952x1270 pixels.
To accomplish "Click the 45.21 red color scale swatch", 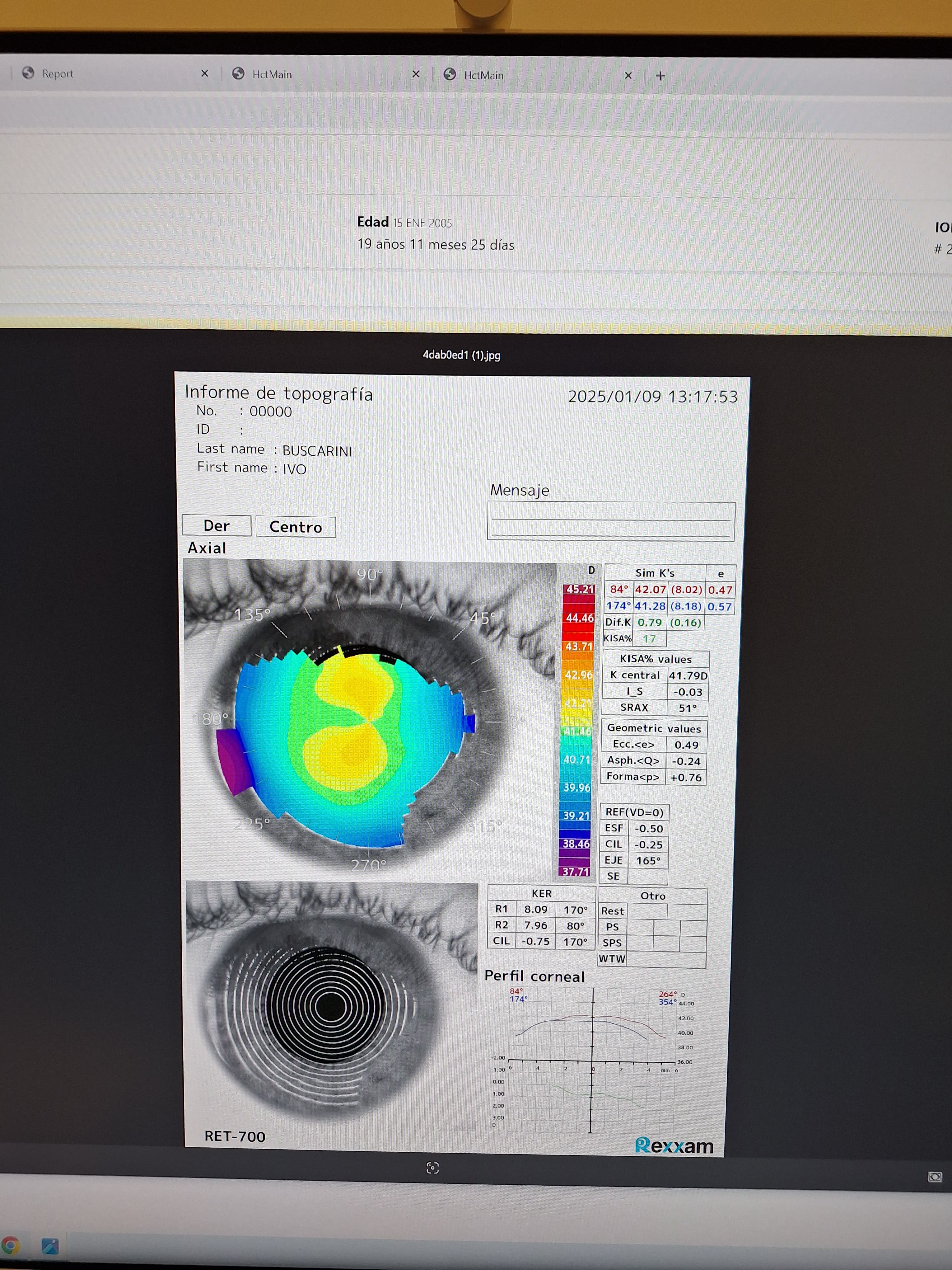I will [579, 590].
